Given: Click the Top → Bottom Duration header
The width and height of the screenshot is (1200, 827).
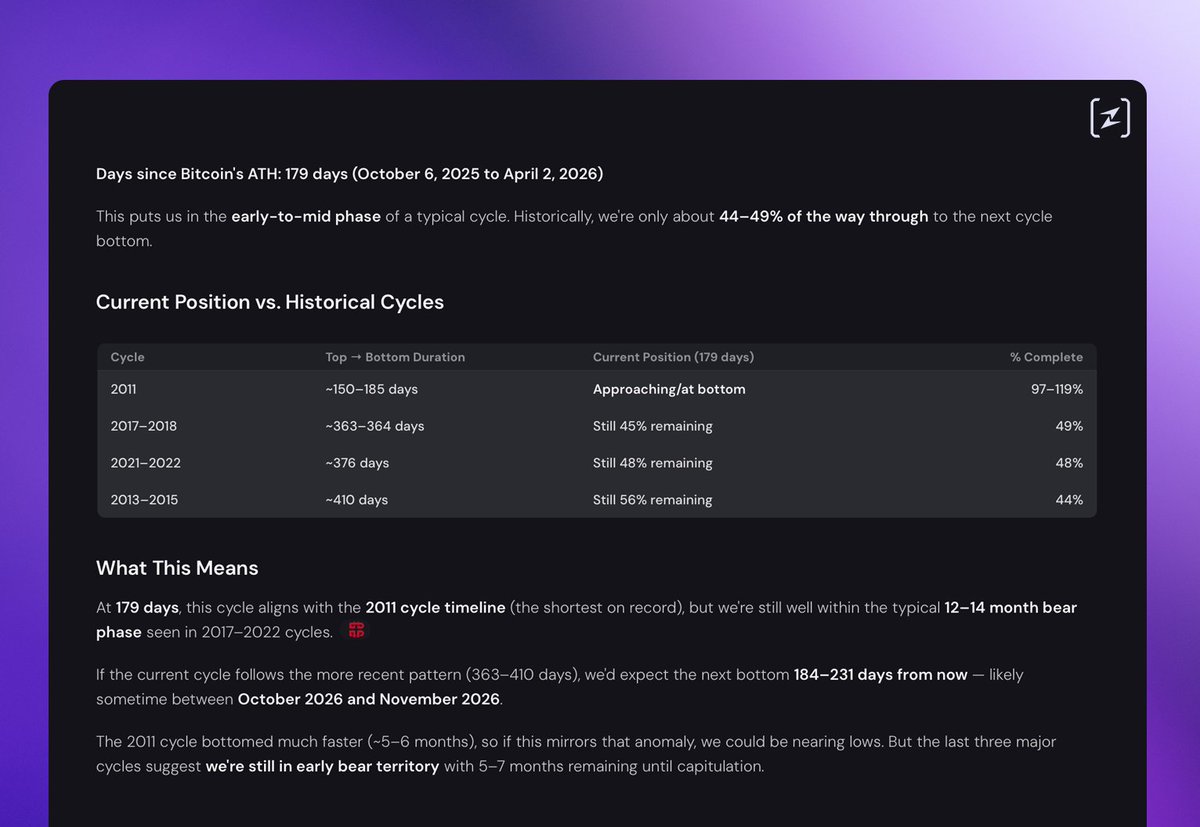Looking at the screenshot, I should [395, 357].
